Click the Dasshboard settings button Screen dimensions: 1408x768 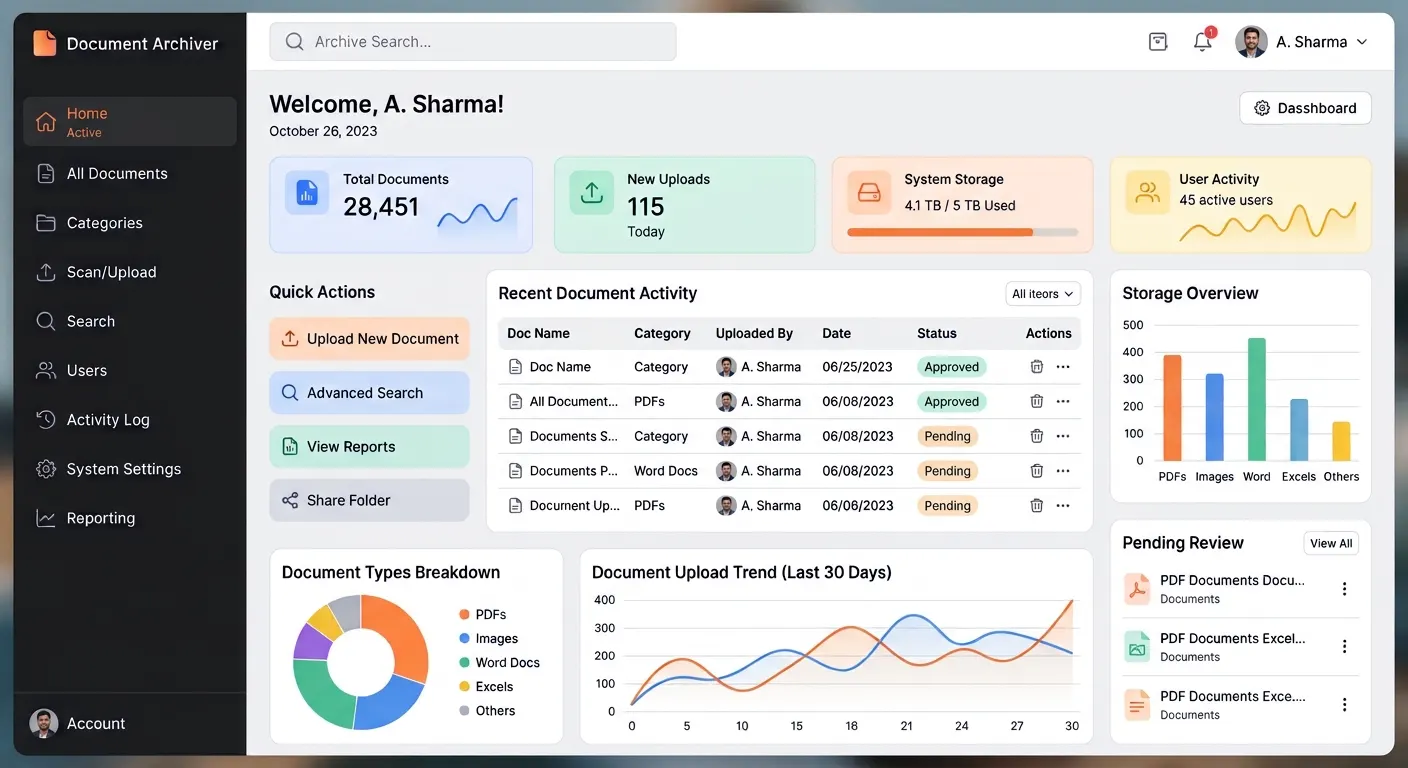[1305, 108]
